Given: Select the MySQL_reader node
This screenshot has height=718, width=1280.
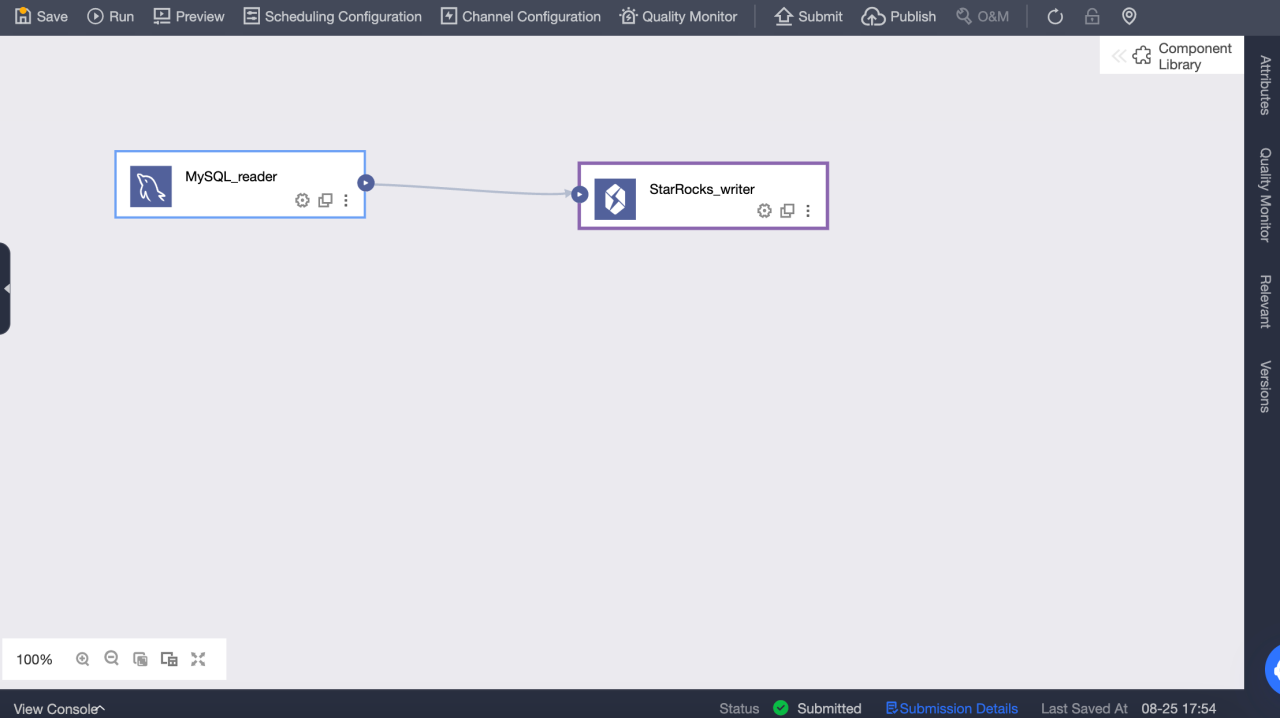Looking at the screenshot, I should [231, 177].
